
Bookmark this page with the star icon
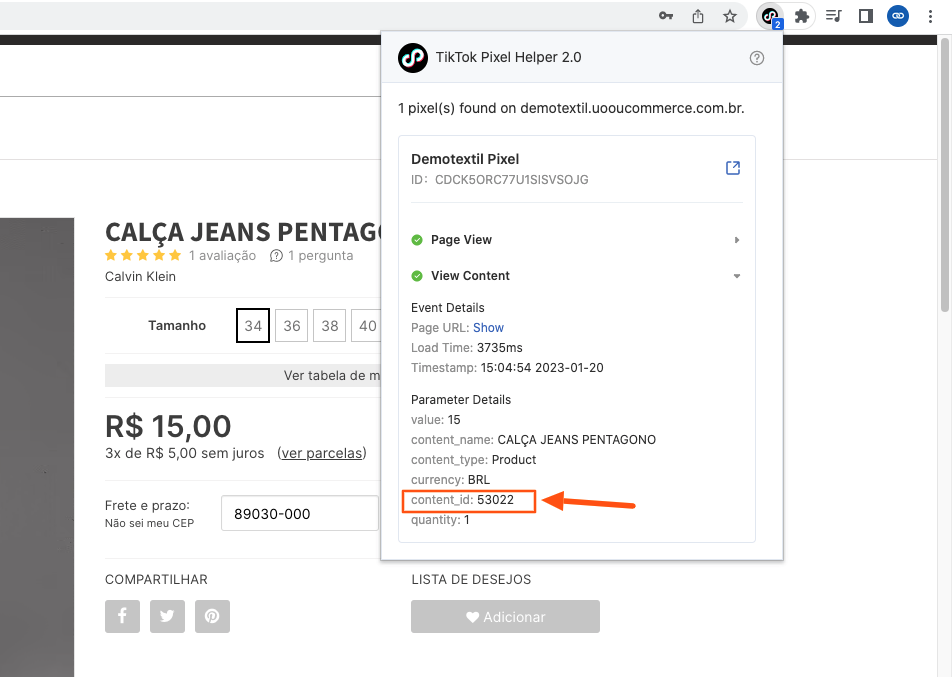[x=730, y=16]
